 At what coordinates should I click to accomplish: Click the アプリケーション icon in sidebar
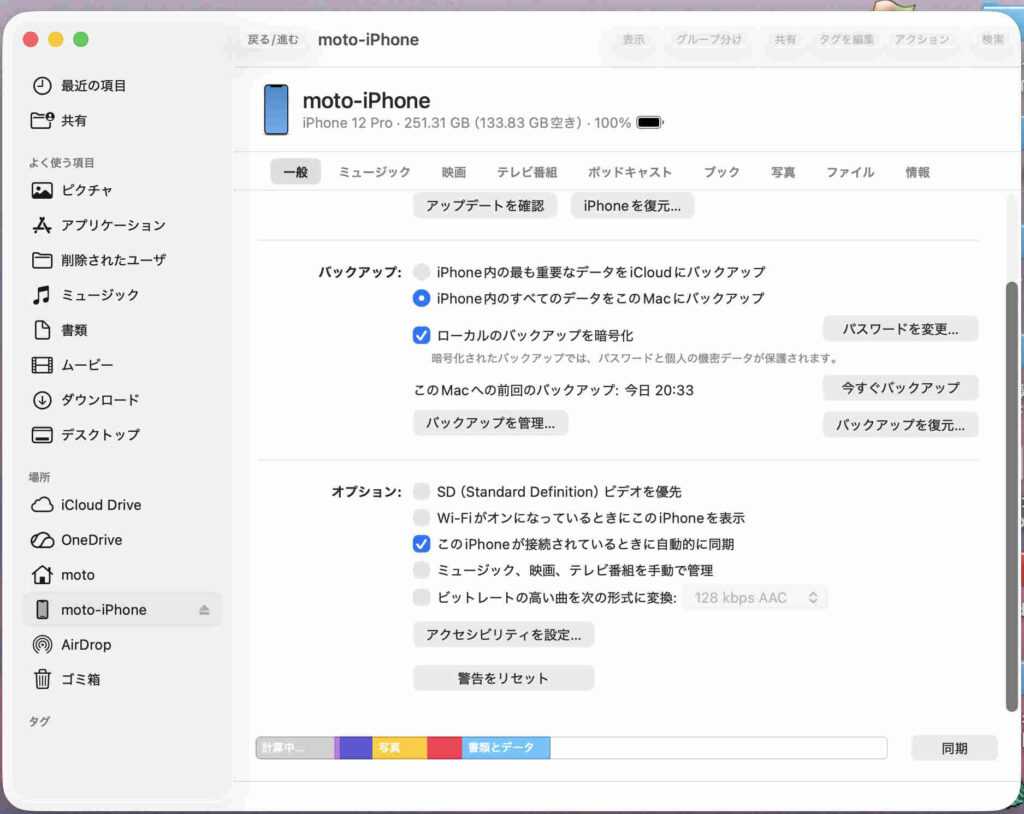click(42, 225)
